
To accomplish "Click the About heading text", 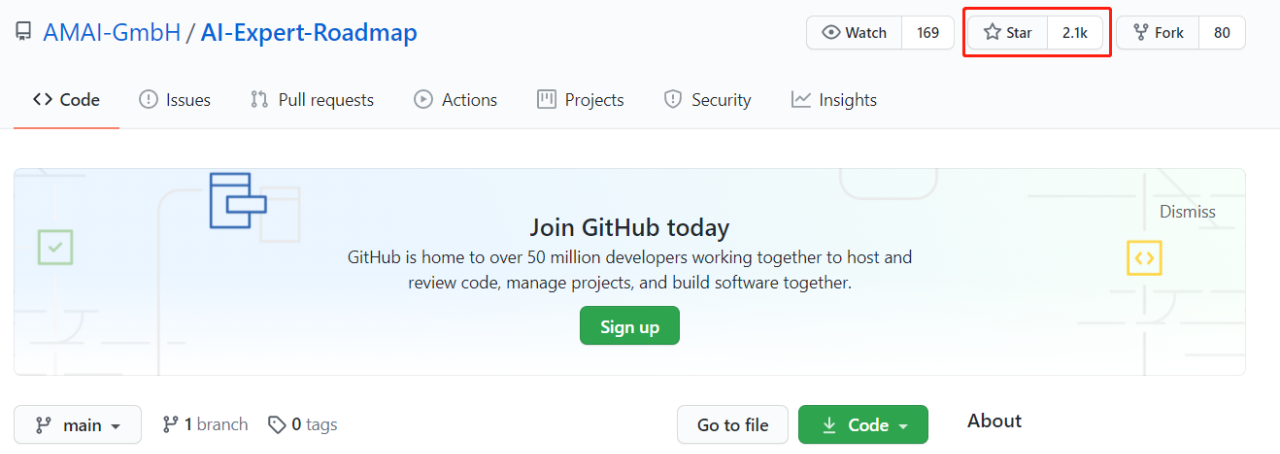I will (994, 421).
